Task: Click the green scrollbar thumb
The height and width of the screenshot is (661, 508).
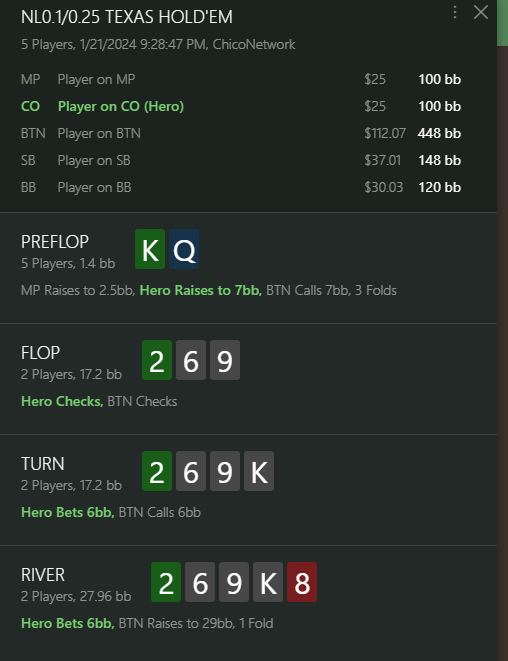Action: click(503, 23)
